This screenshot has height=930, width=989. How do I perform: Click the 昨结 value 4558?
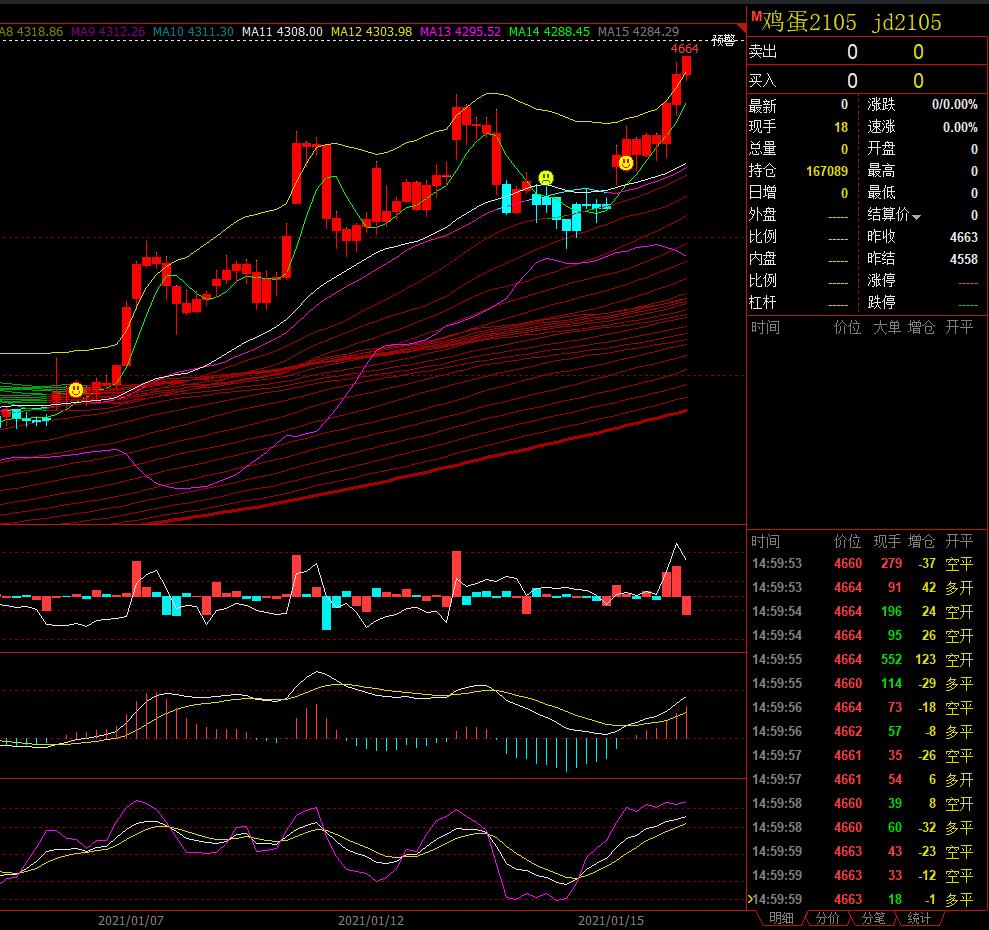(964, 259)
